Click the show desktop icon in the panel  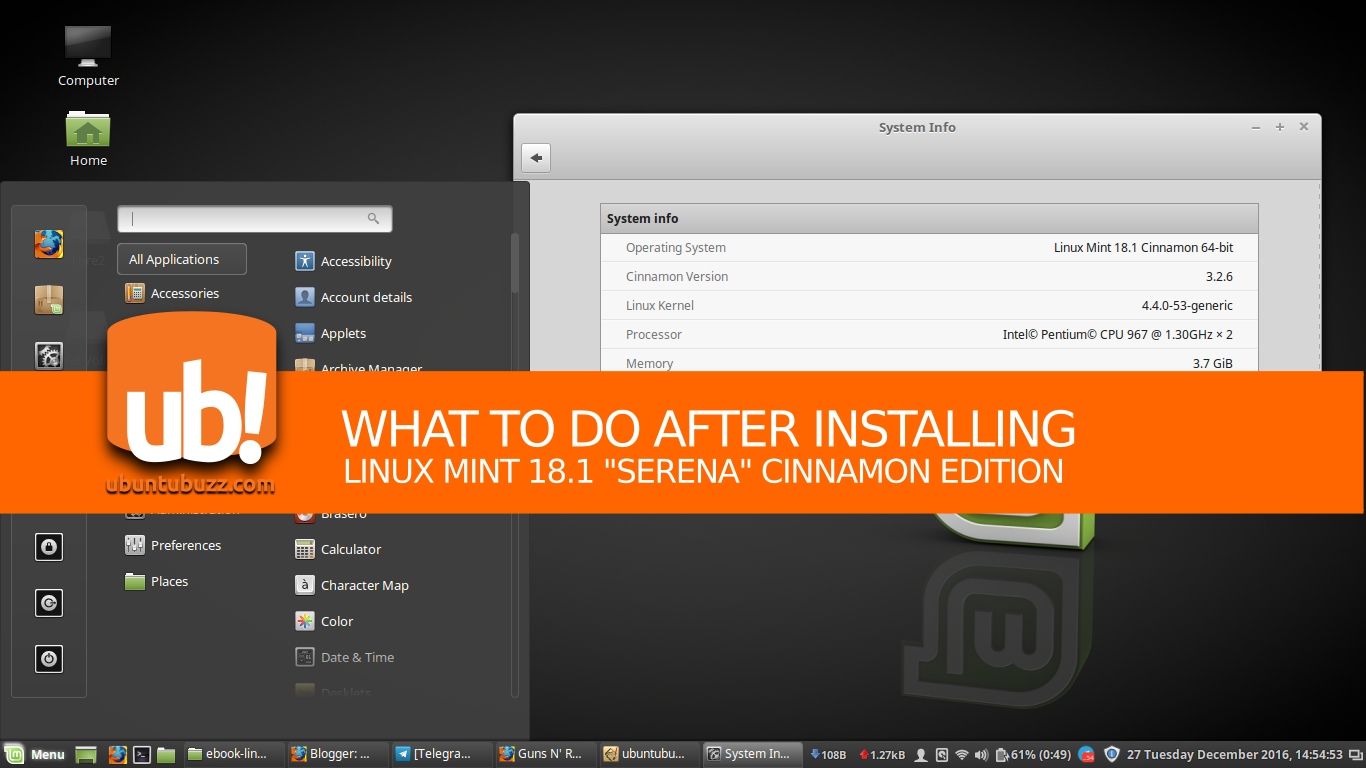coord(87,755)
